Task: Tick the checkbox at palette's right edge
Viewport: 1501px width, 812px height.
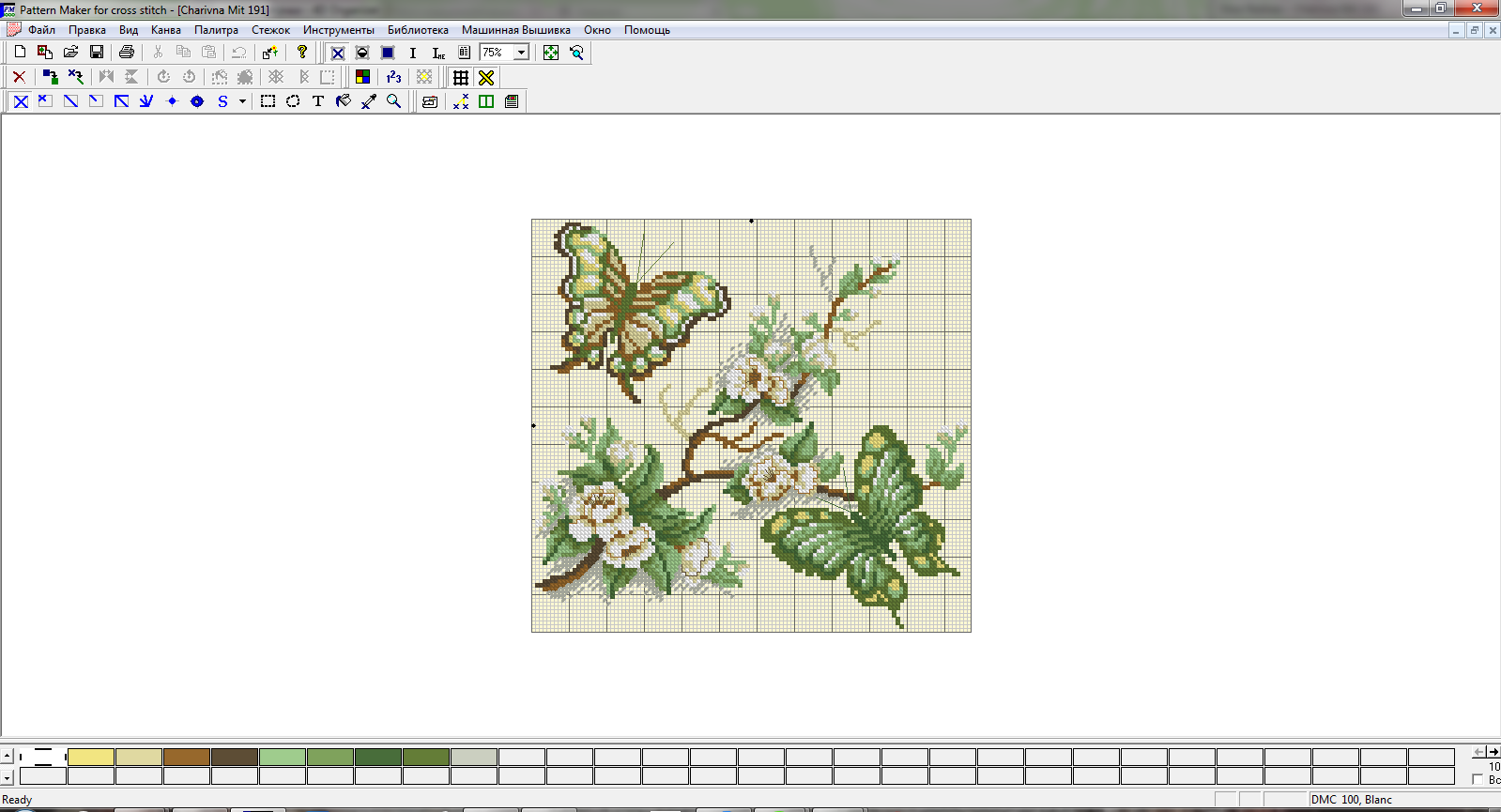Action: [1478, 780]
